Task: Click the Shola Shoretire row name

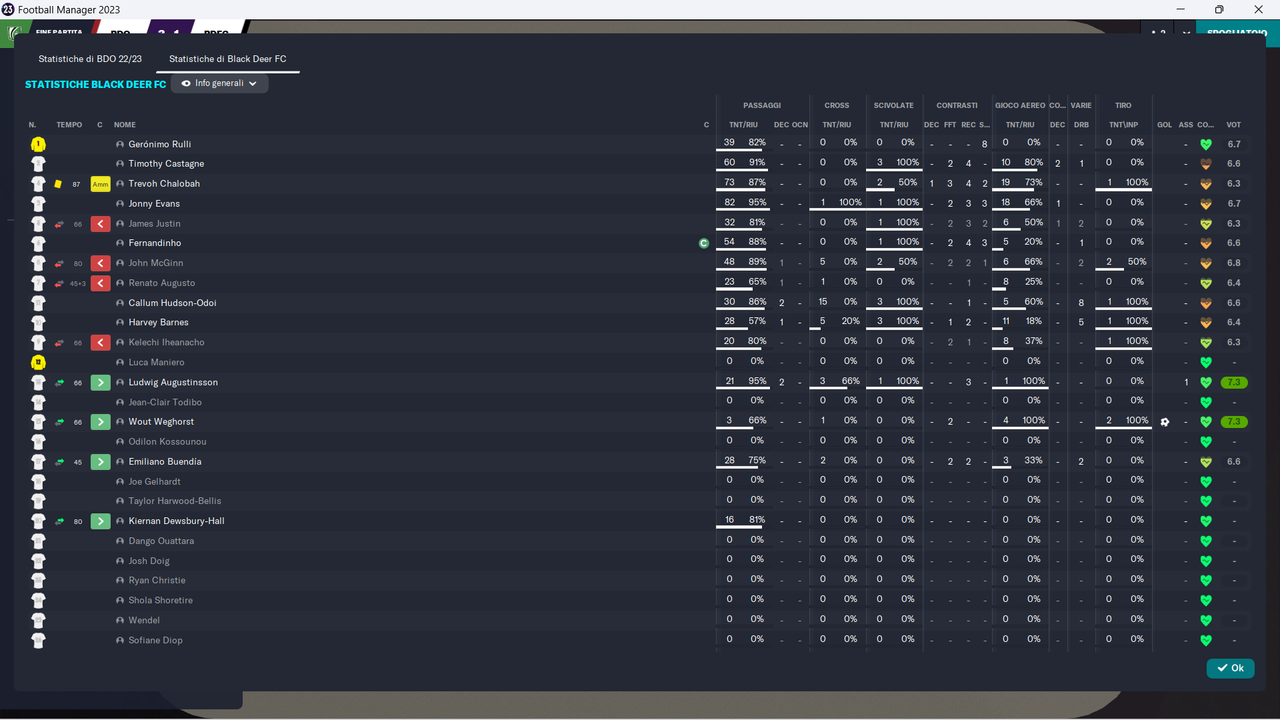Action: [x=160, y=600]
